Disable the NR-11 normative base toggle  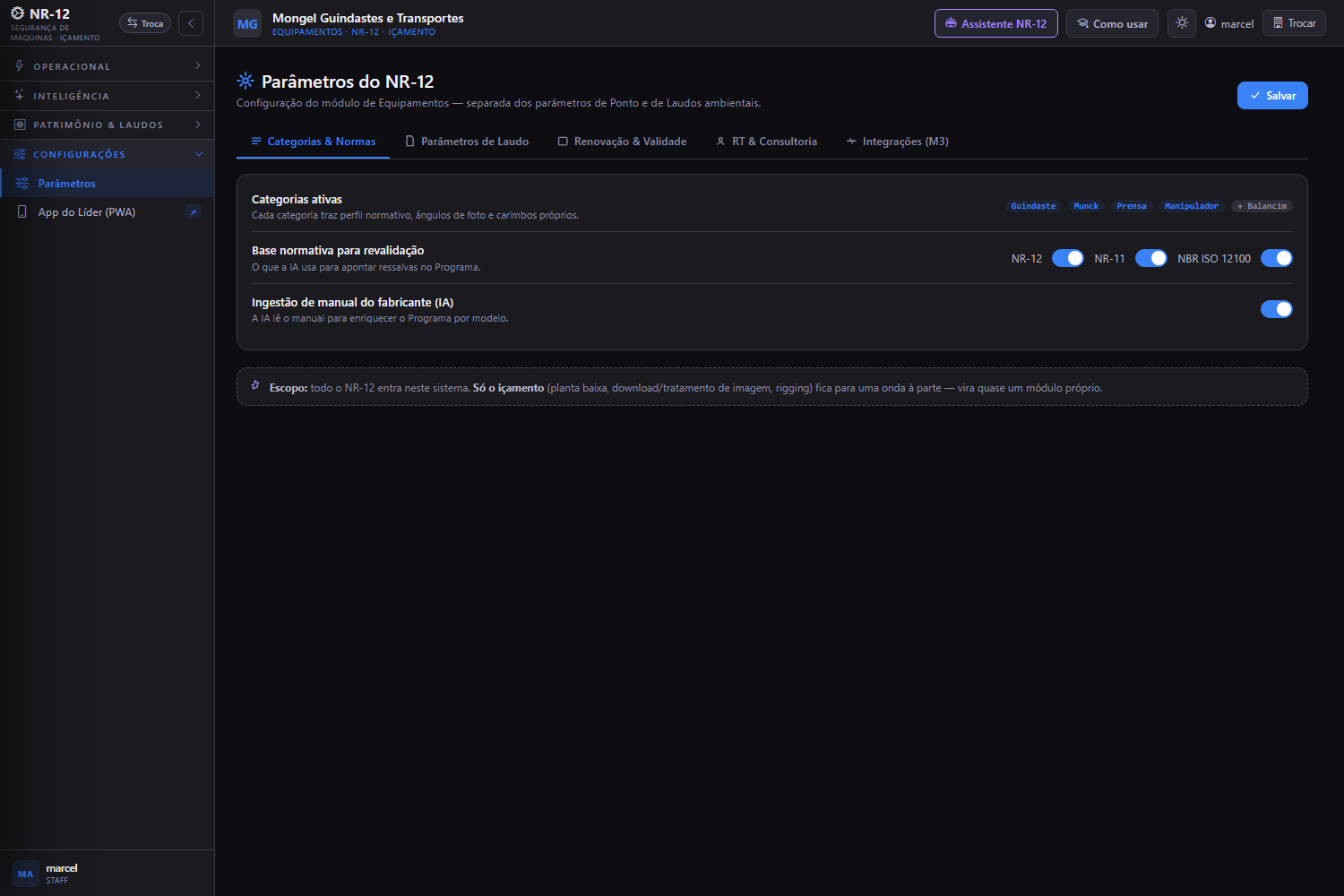[x=1151, y=258]
